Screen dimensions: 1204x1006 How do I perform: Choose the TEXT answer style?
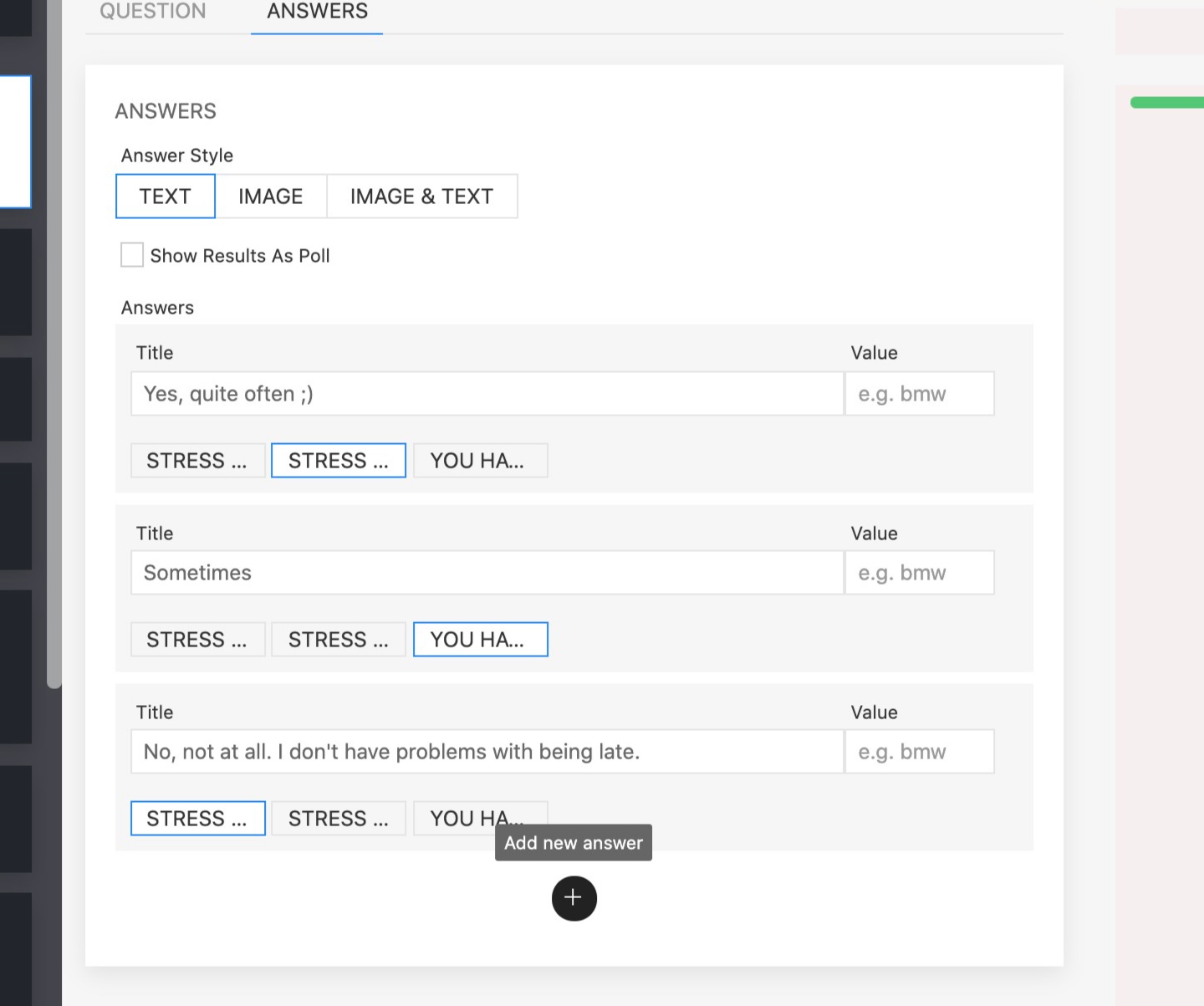tap(166, 197)
